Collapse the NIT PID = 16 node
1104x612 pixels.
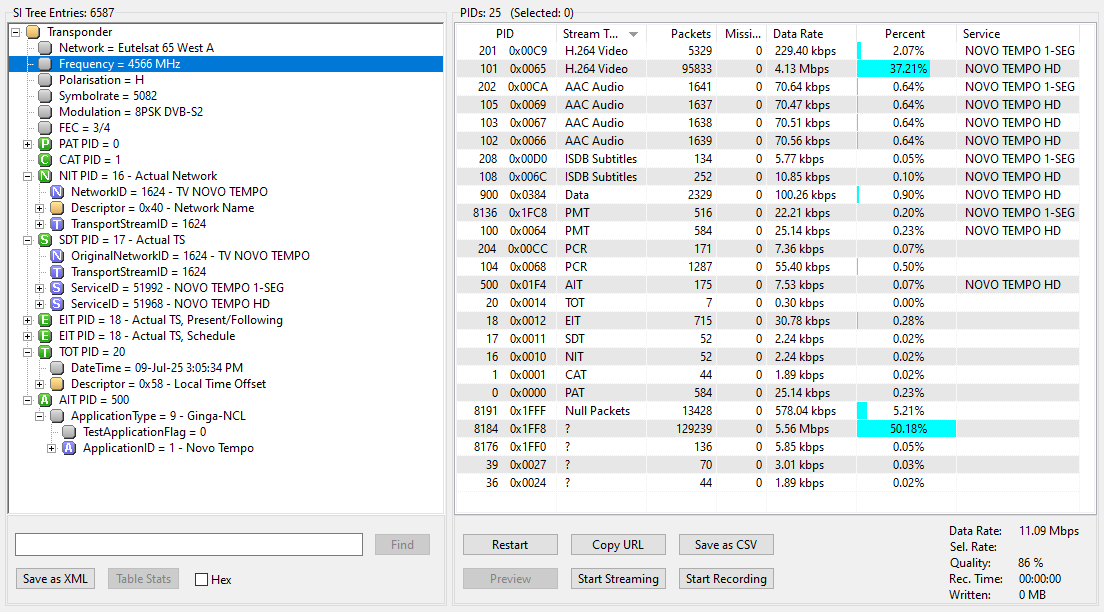[x=27, y=176]
